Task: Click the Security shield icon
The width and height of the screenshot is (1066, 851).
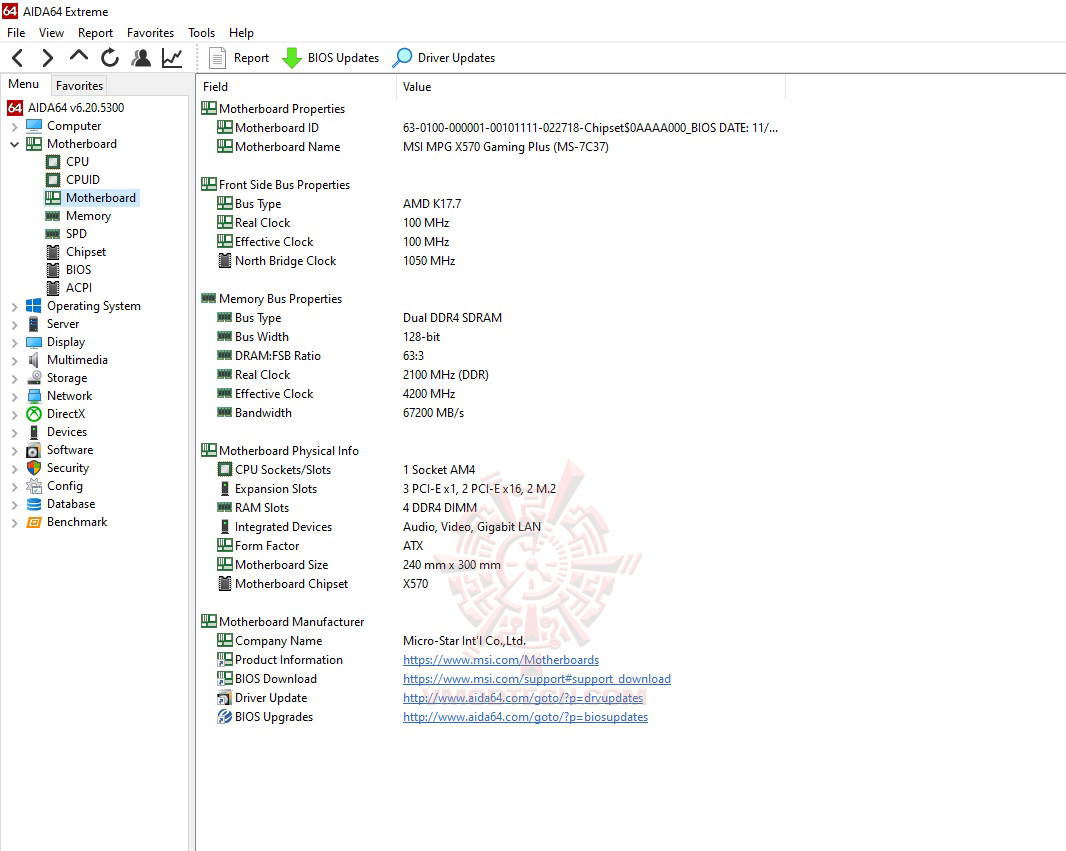Action: 34,468
